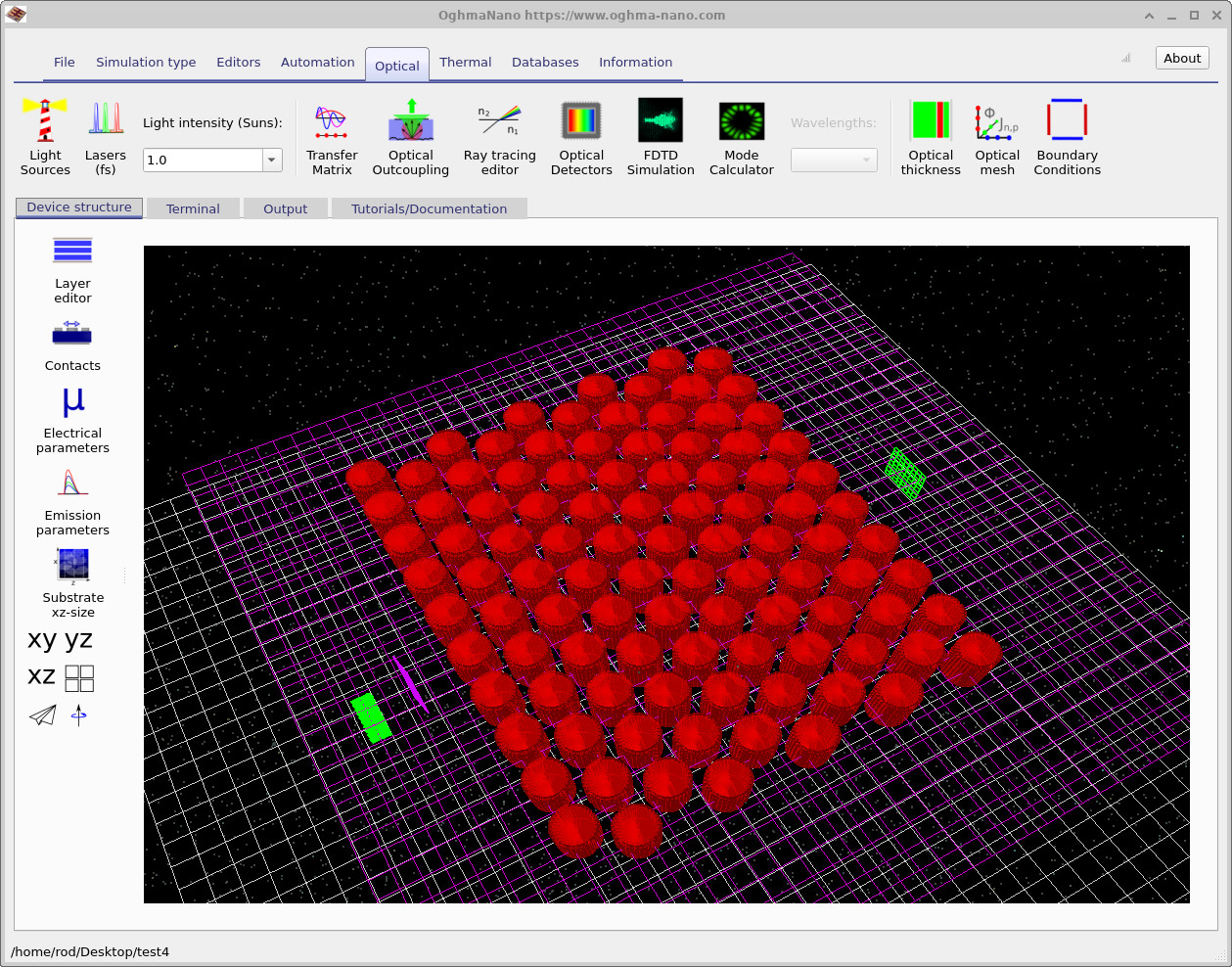This screenshot has width=1232, height=967.
Task: Switch the 3D view to the xy plane
Action: click(42, 640)
